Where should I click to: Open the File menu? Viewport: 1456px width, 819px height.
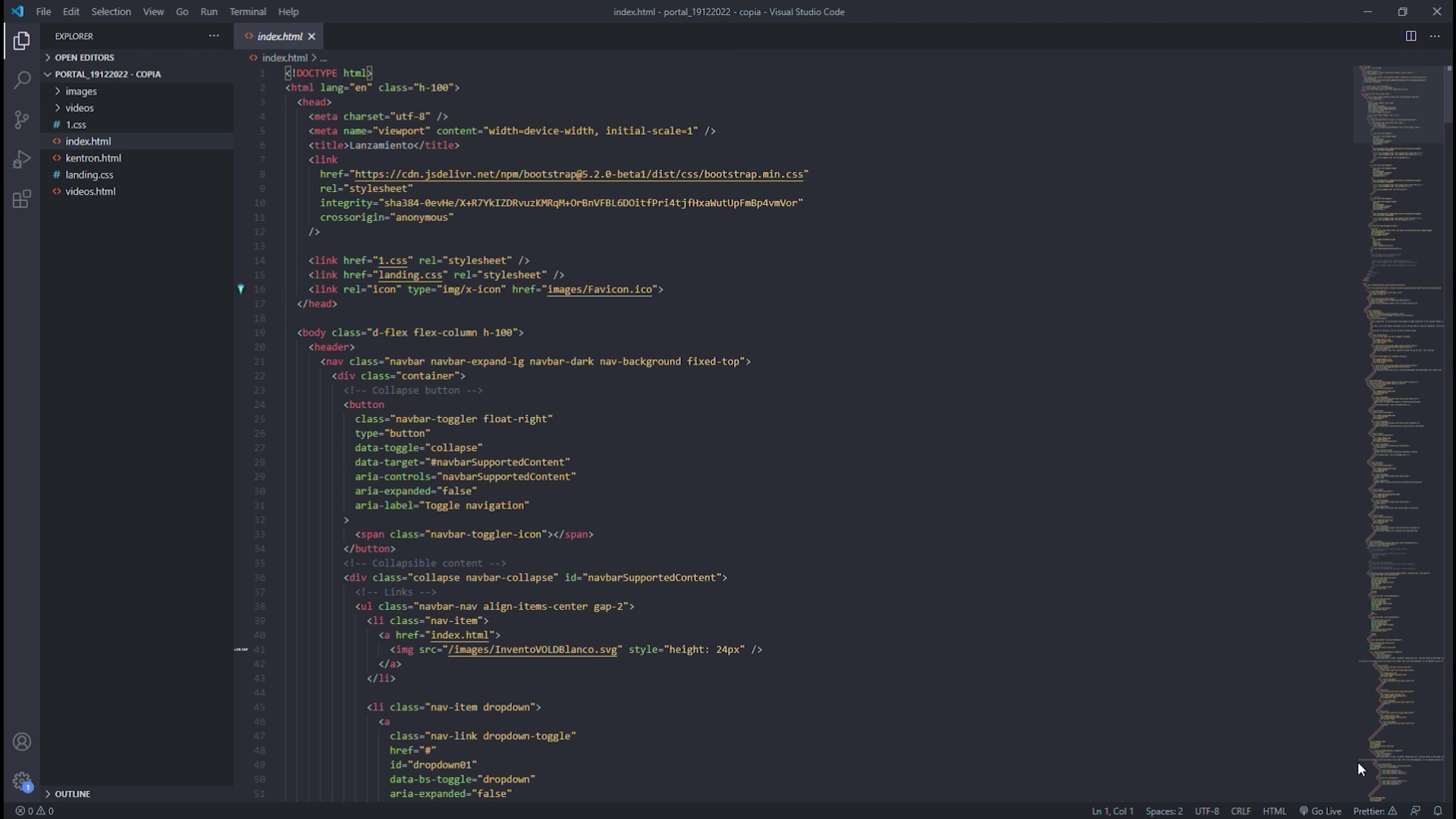point(43,11)
